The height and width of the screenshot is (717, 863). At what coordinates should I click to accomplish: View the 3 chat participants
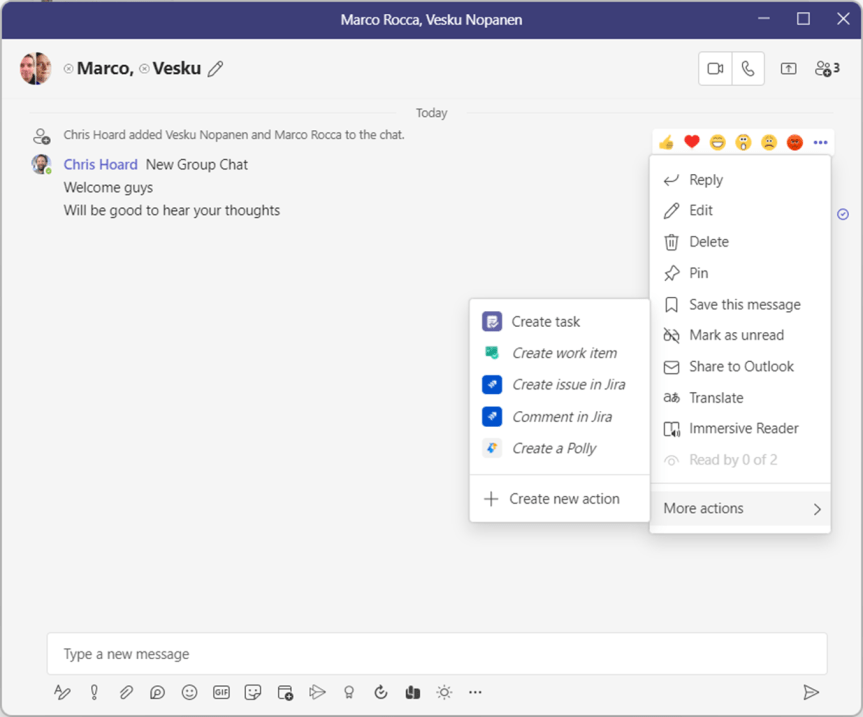click(826, 69)
